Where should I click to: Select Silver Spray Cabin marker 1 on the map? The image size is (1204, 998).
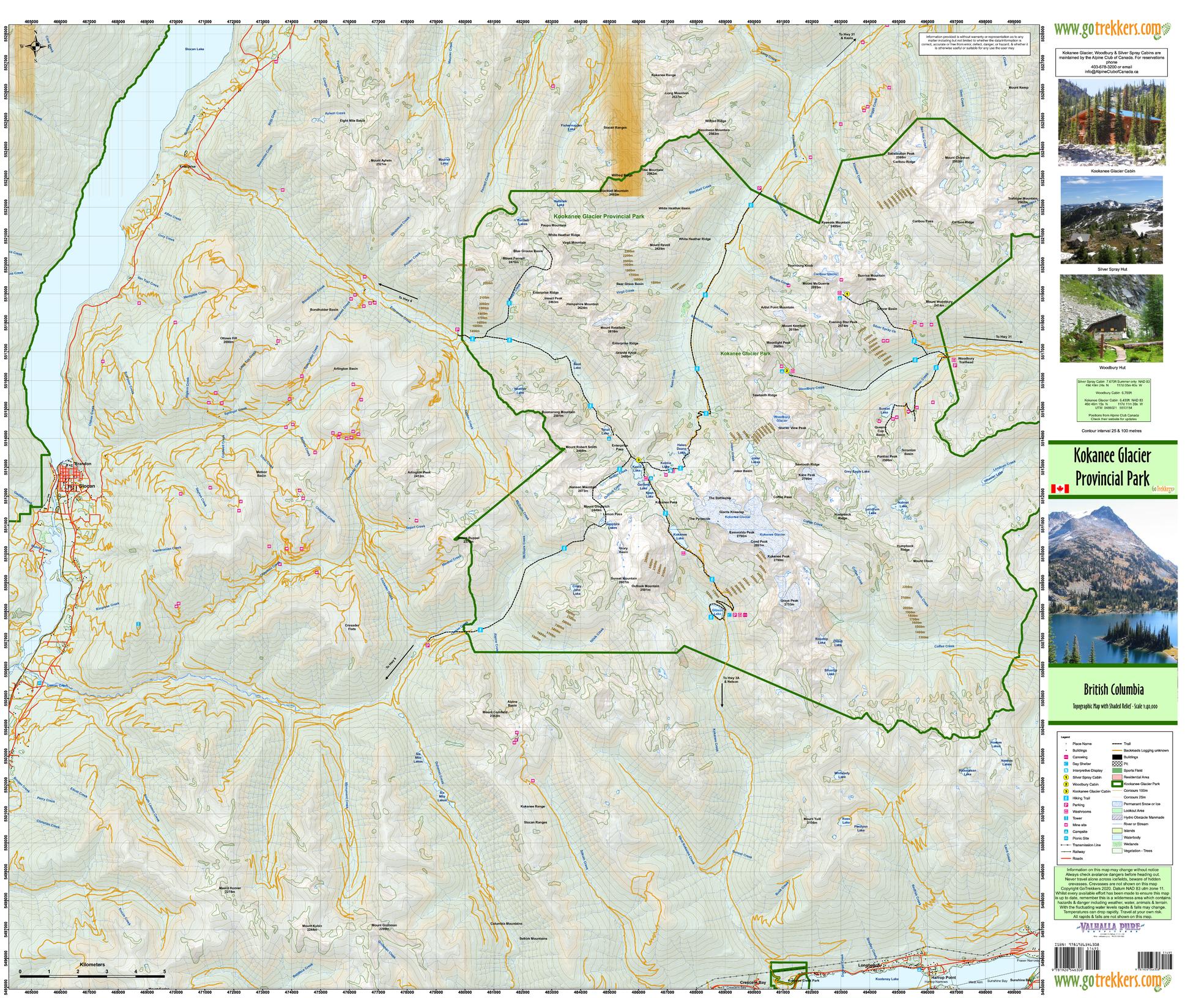[x=848, y=294]
